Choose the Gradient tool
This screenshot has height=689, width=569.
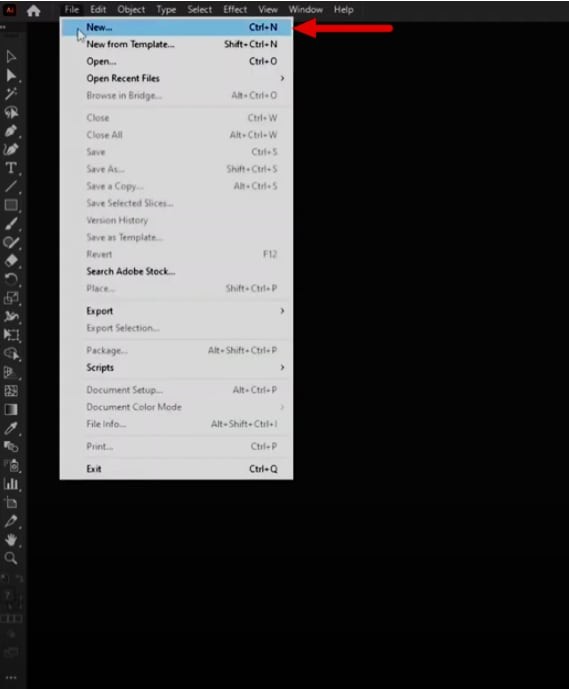click(11, 410)
